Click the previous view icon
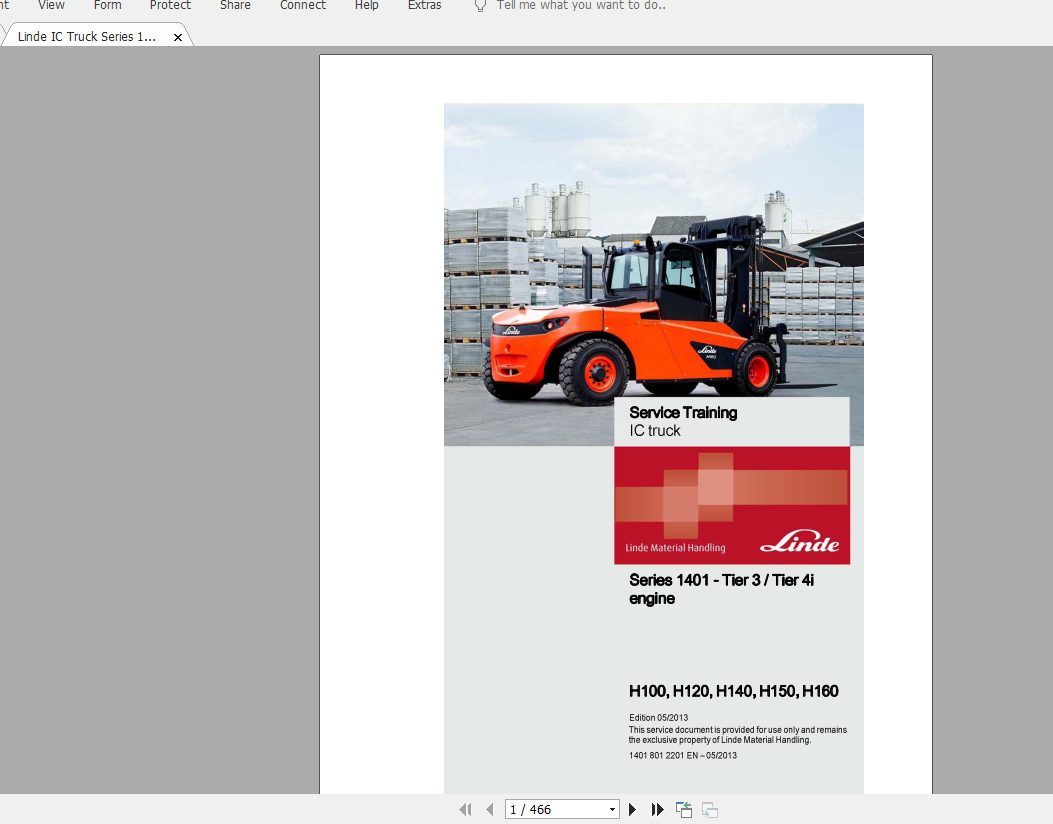 point(684,809)
